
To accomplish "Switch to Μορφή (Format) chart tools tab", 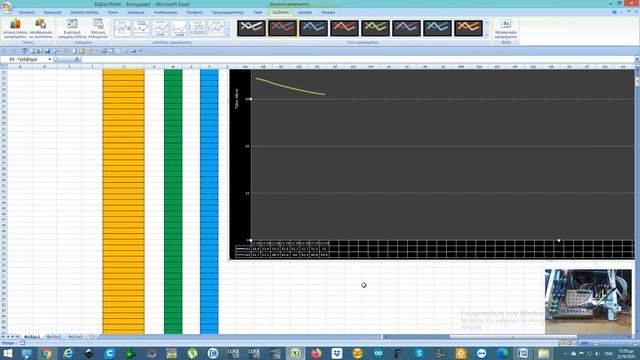I will tap(328, 12).
